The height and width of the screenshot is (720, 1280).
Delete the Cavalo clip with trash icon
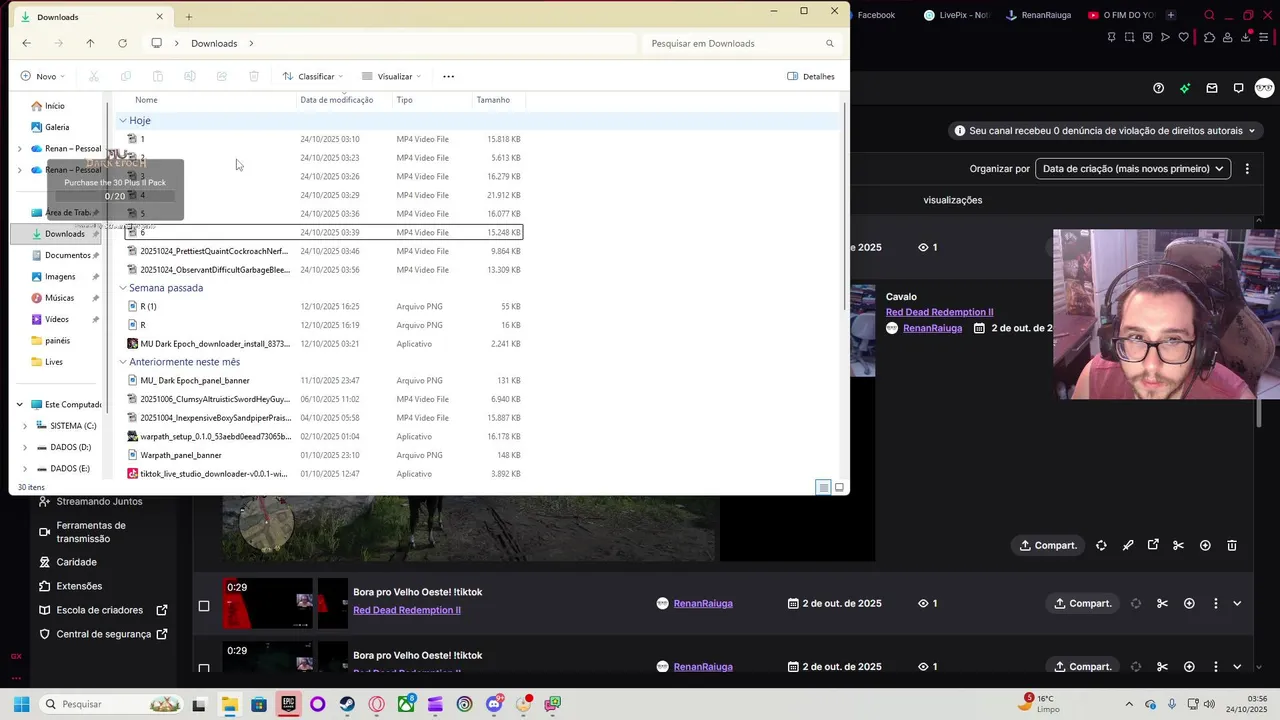[x=1232, y=545]
